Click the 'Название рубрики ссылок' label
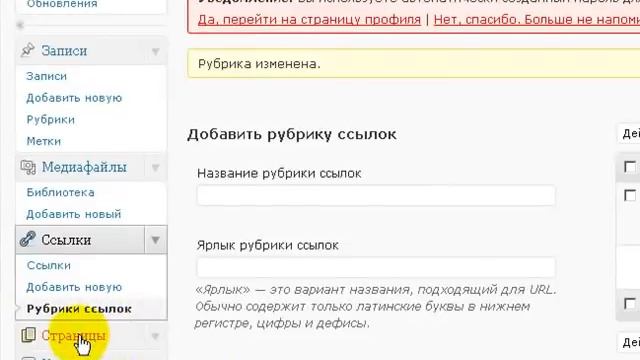The image size is (640, 360). coord(279,173)
